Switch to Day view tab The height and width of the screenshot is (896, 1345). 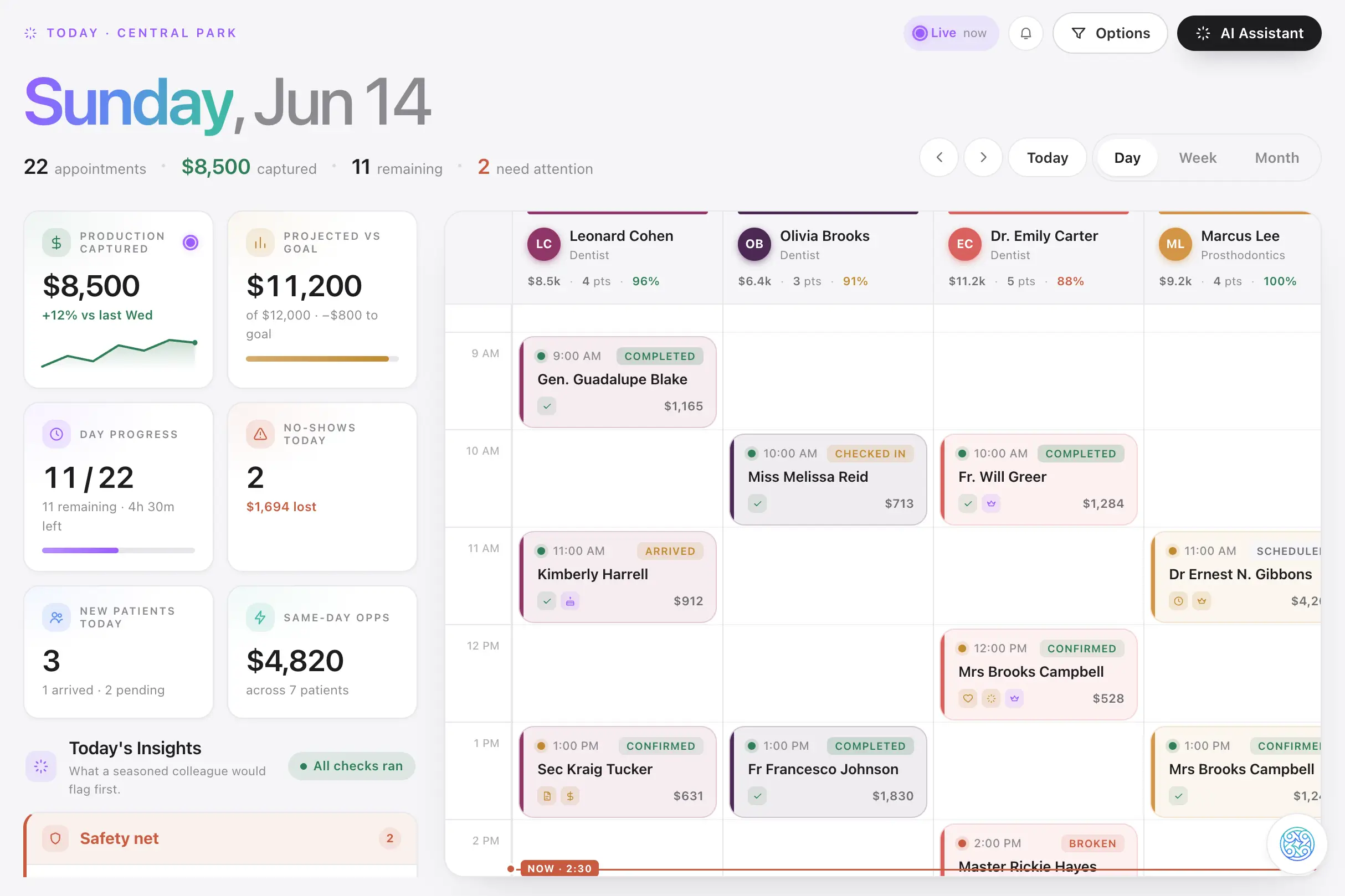[1127, 157]
